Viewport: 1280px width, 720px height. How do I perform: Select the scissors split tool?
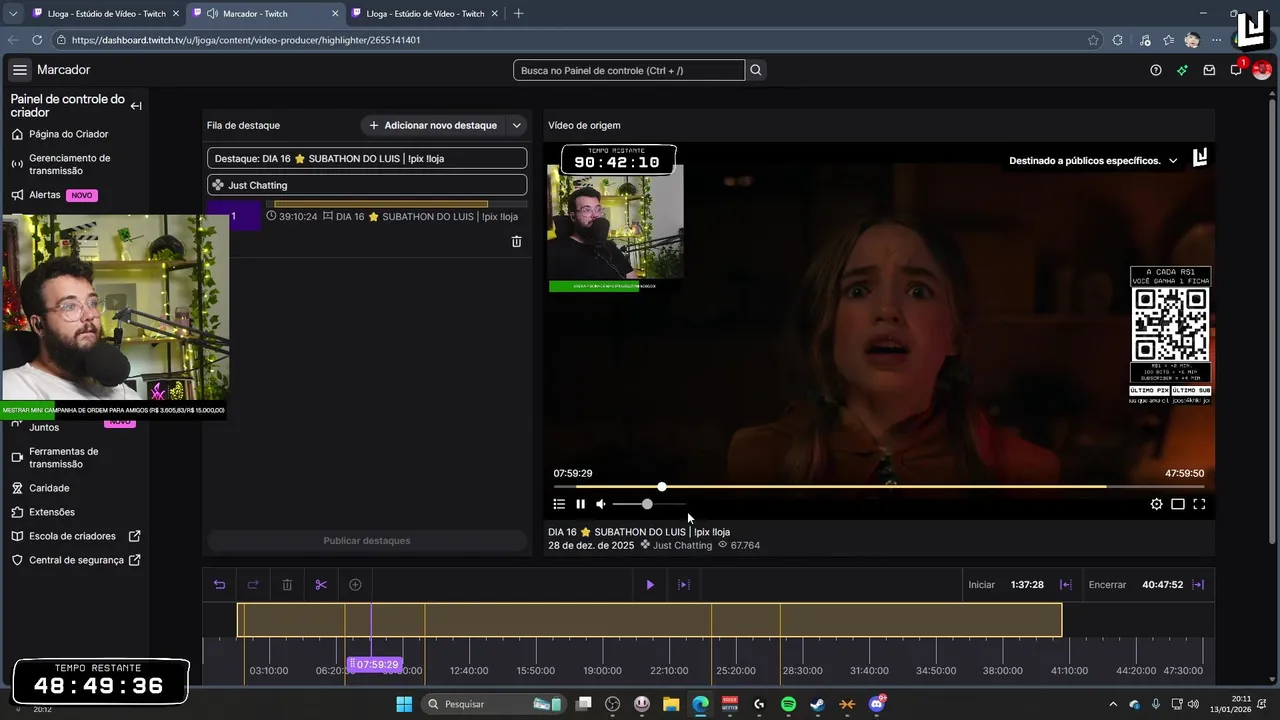click(321, 585)
